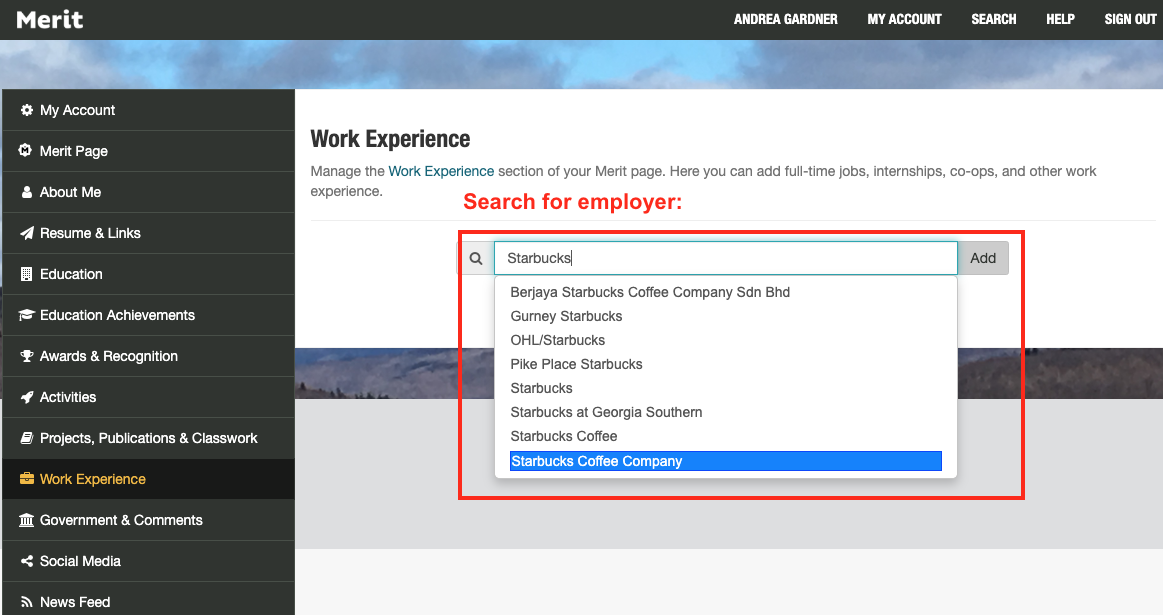Click the rocket icon beside Activities
This screenshot has height=615, width=1163.
27,397
